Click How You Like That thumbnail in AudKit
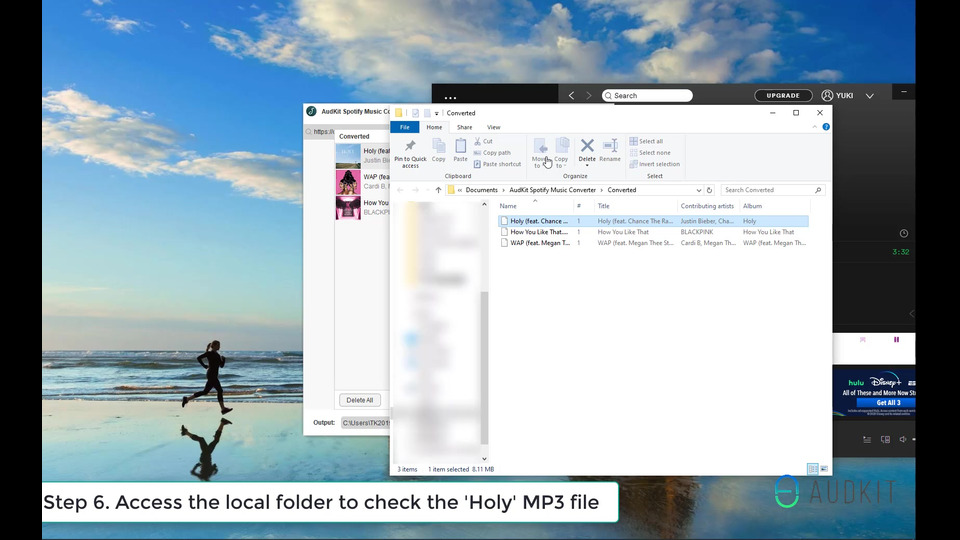This screenshot has height=540, width=960. (x=348, y=208)
